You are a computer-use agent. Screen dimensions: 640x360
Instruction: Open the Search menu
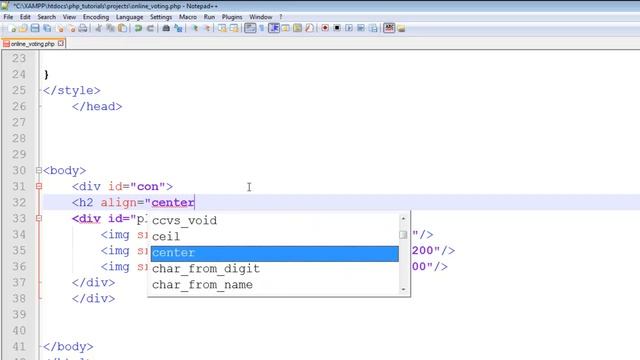47,17
